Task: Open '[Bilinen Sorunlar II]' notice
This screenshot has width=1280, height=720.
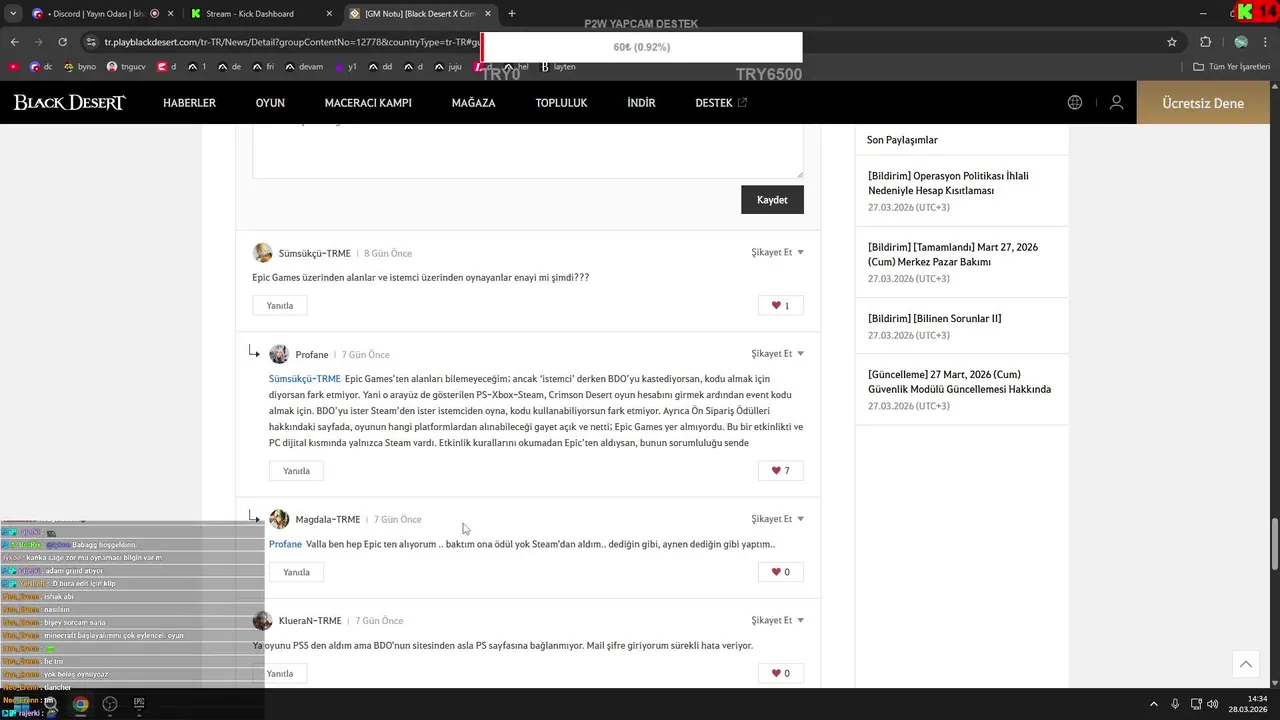Action: click(x=934, y=318)
